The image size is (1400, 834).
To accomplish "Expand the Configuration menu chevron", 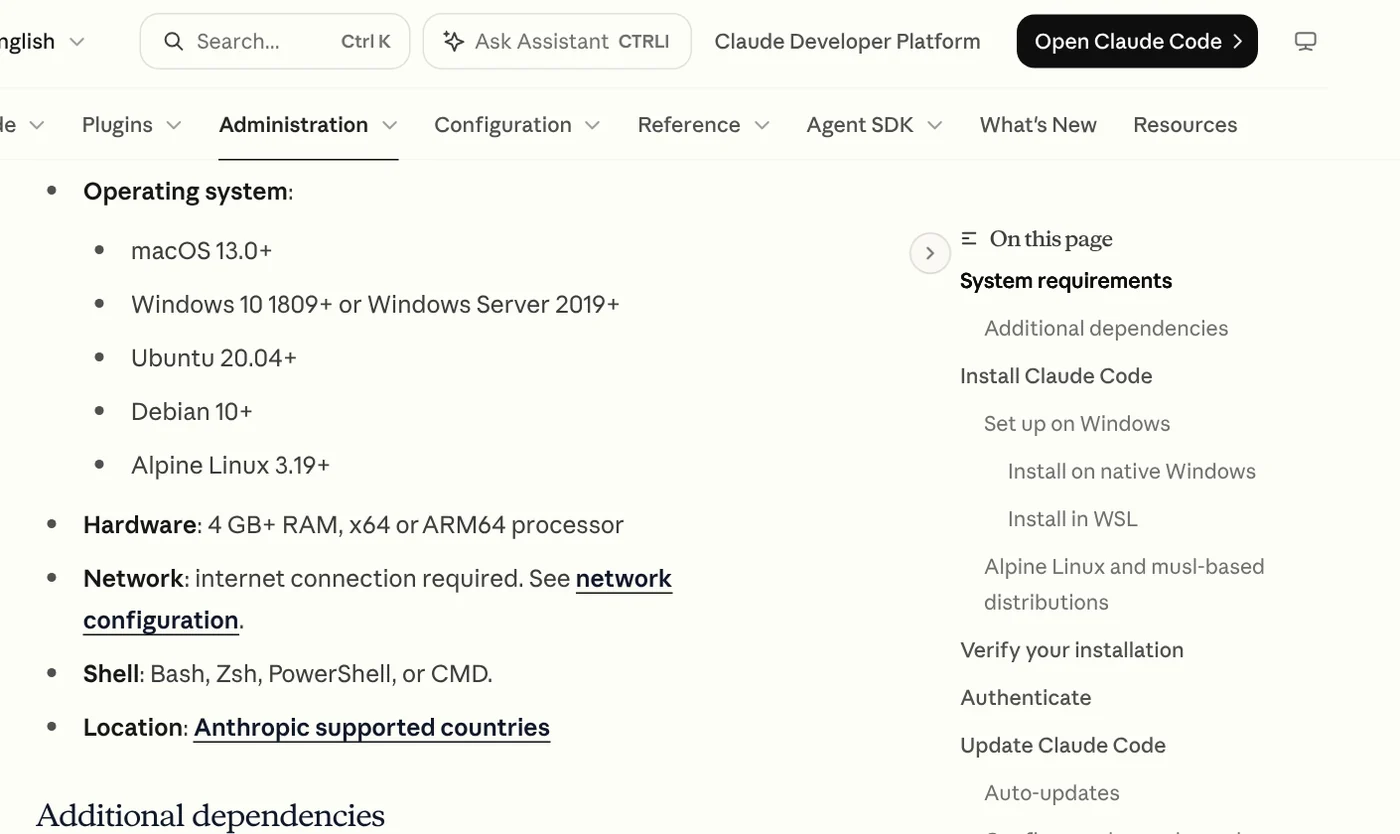I will [592, 125].
